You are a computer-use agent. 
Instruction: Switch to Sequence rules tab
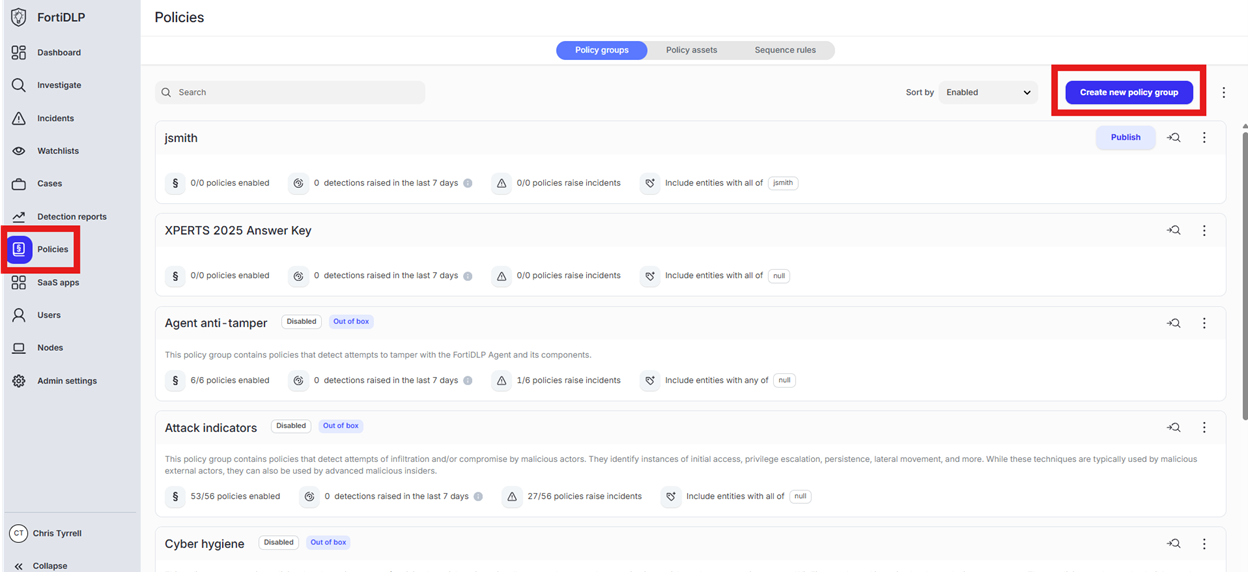pyautogui.click(x=785, y=50)
